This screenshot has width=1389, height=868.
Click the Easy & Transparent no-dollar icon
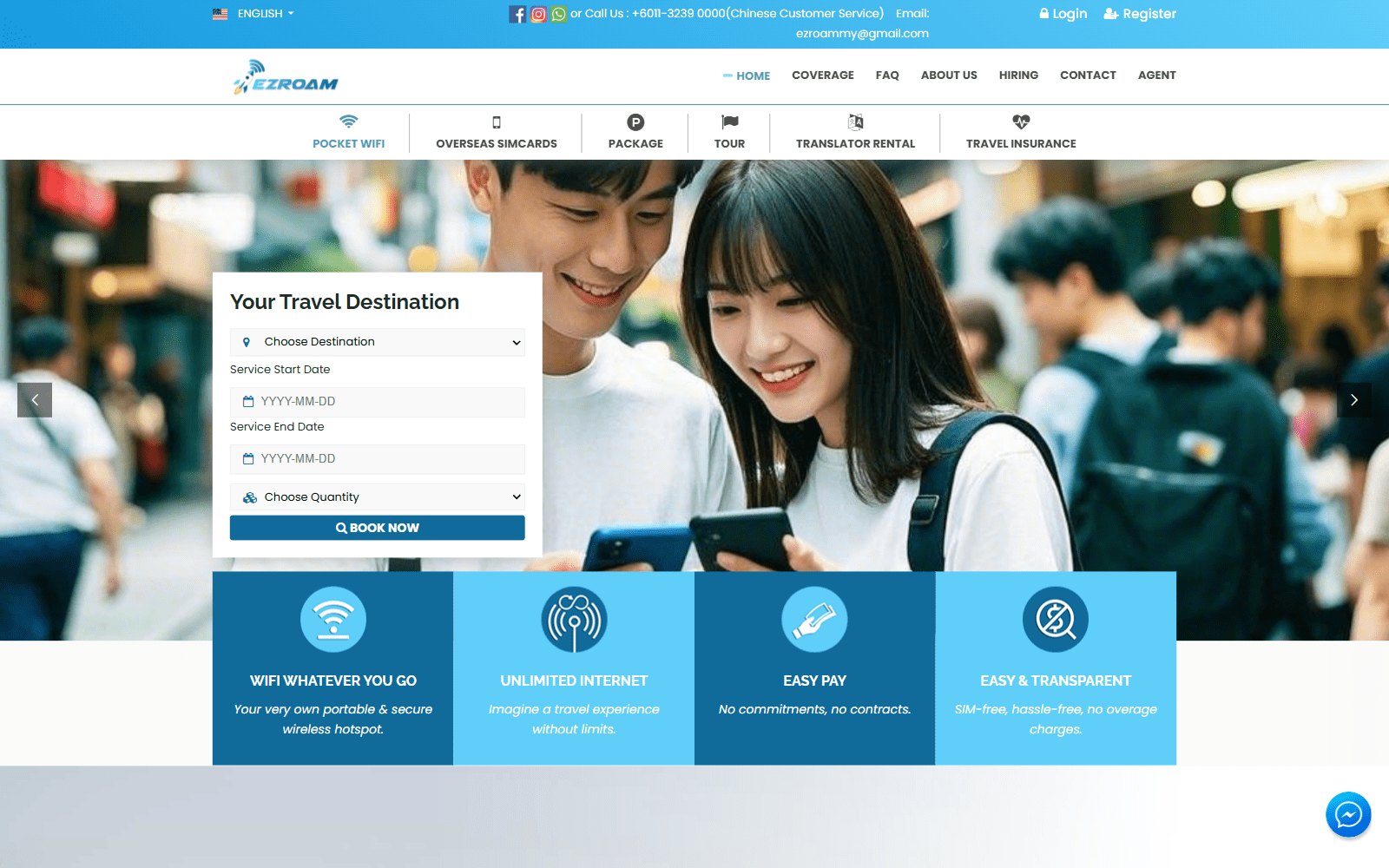[1056, 620]
